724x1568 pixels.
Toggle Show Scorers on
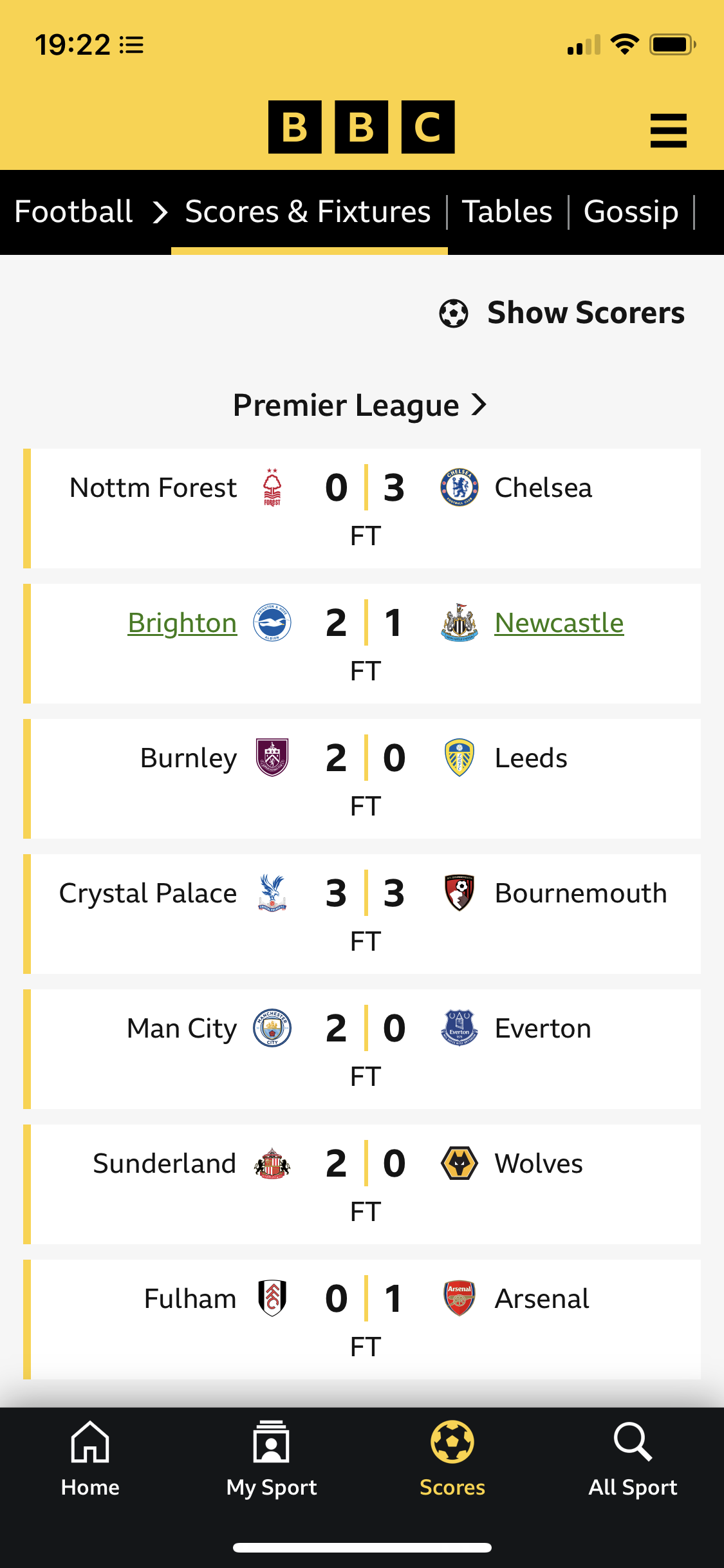[x=562, y=313]
